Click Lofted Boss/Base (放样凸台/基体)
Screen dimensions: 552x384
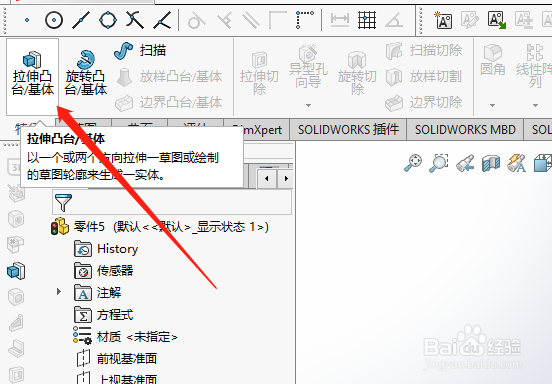click(x=169, y=77)
